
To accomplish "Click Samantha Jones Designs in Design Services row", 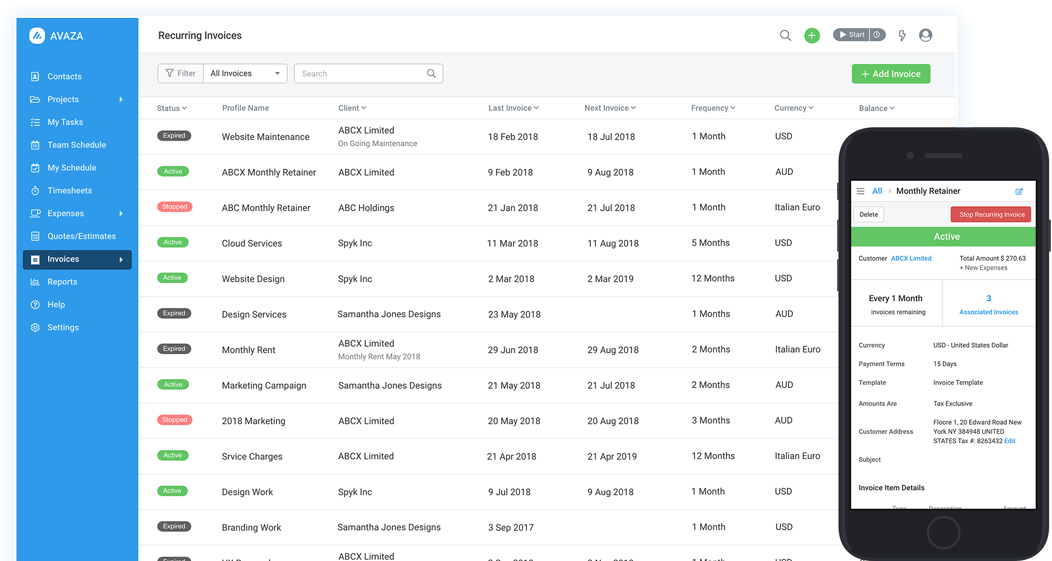I will 389,315.
